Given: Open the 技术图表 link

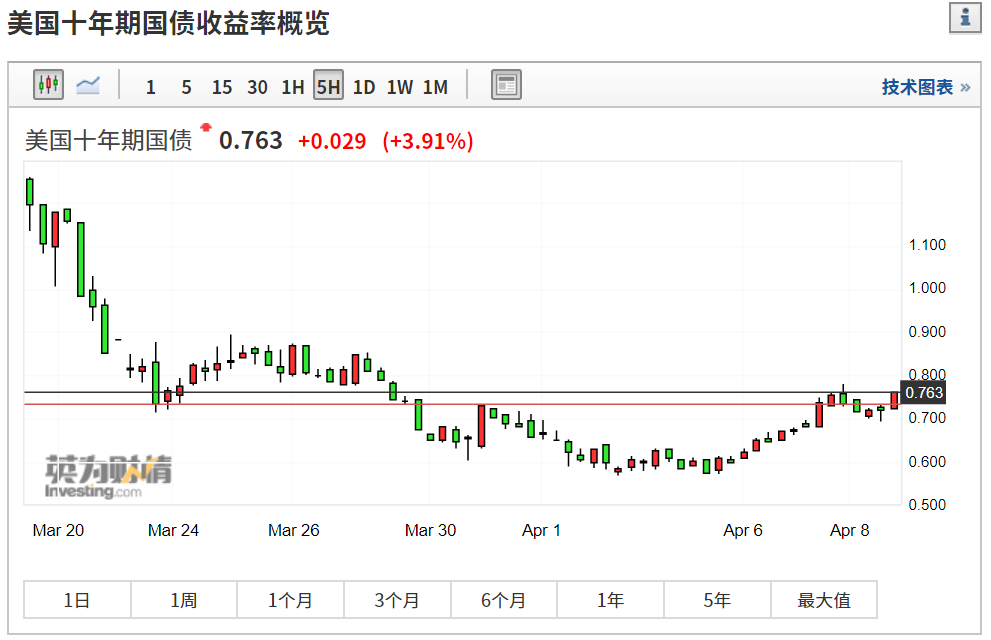Looking at the screenshot, I should pos(919,87).
